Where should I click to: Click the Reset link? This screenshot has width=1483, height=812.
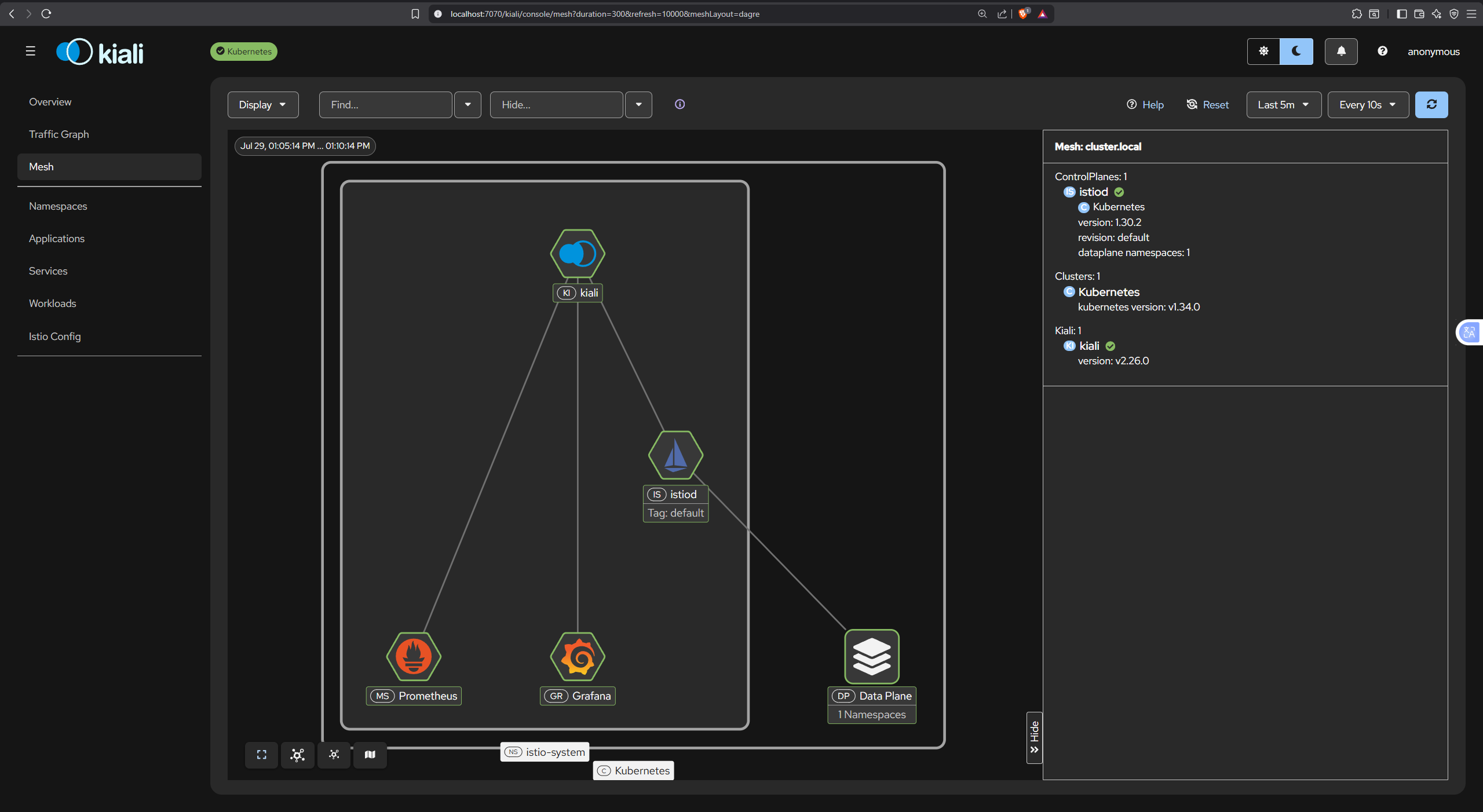point(1208,105)
